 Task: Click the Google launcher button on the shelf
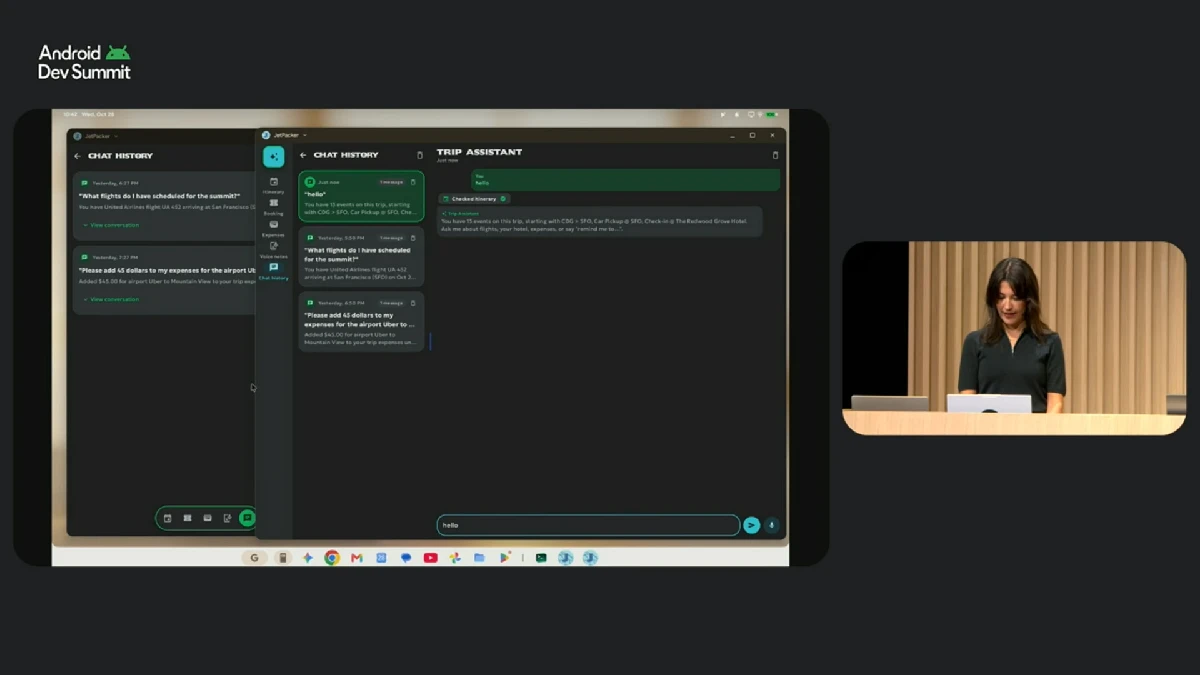(254, 558)
